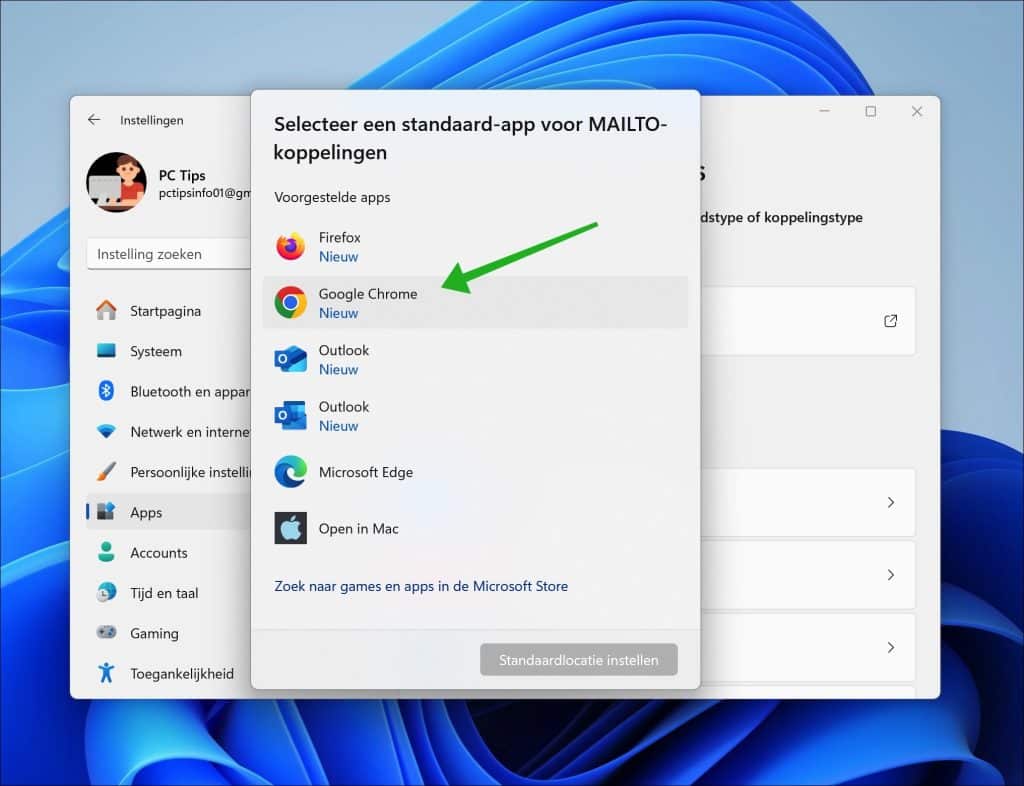This screenshot has width=1024, height=786.
Task: Click the back arrow in Instellingen
Action: tap(94, 119)
